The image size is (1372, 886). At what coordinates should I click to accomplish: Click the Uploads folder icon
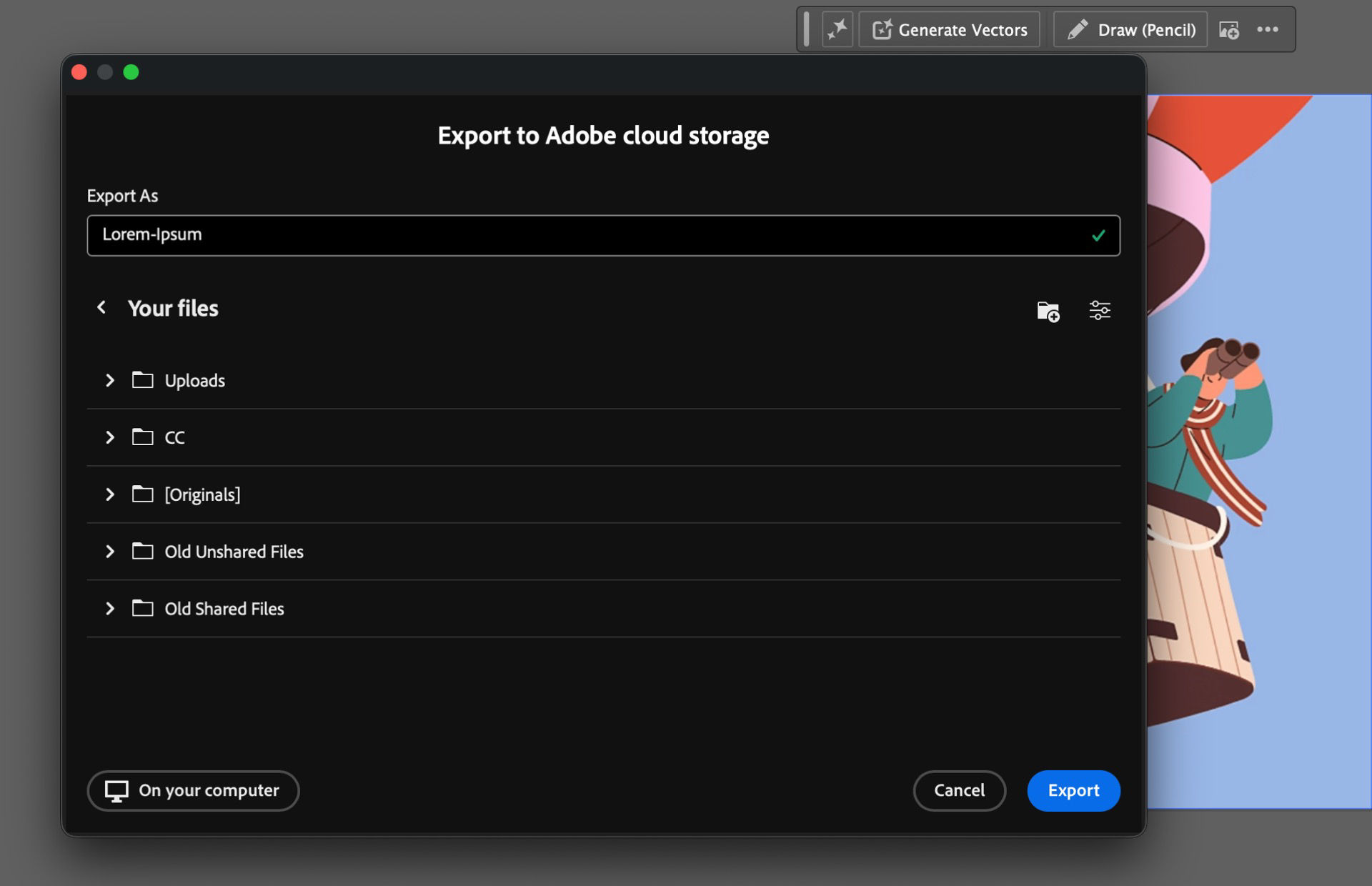point(143,380)
